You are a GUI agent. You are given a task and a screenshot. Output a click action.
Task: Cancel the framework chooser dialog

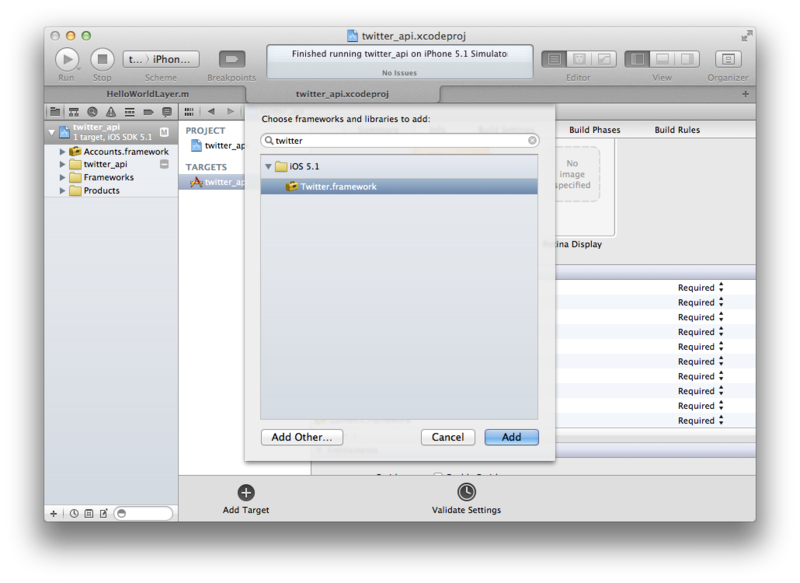click(448, 437)
